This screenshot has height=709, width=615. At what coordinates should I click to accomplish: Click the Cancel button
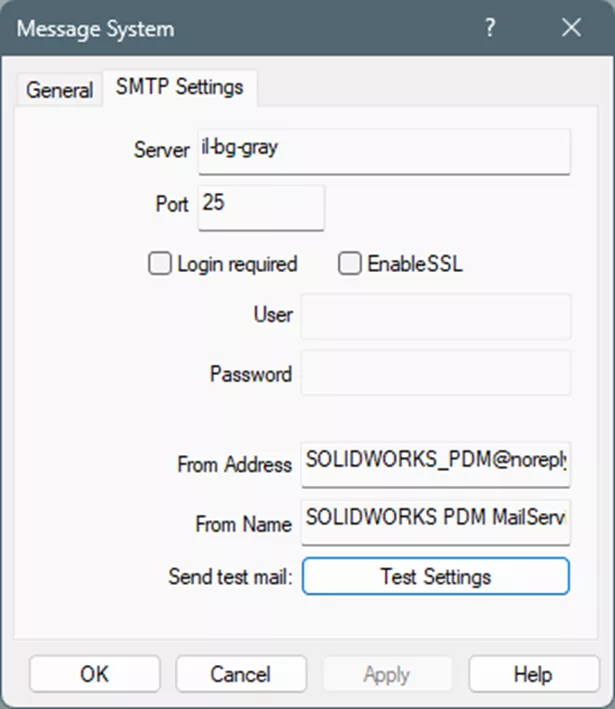click(241, 674)
